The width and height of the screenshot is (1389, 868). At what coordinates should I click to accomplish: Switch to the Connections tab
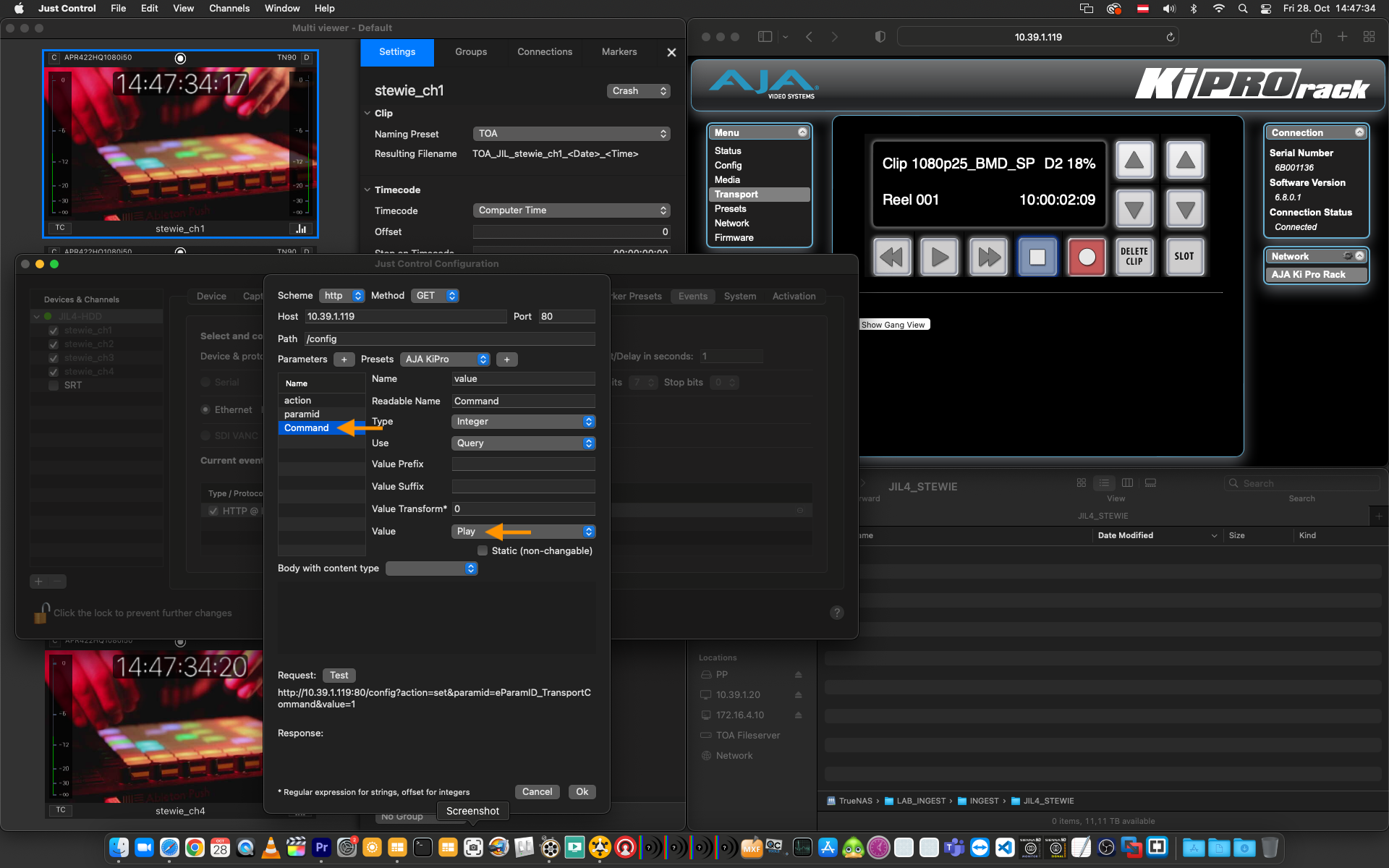pos(545,52)
